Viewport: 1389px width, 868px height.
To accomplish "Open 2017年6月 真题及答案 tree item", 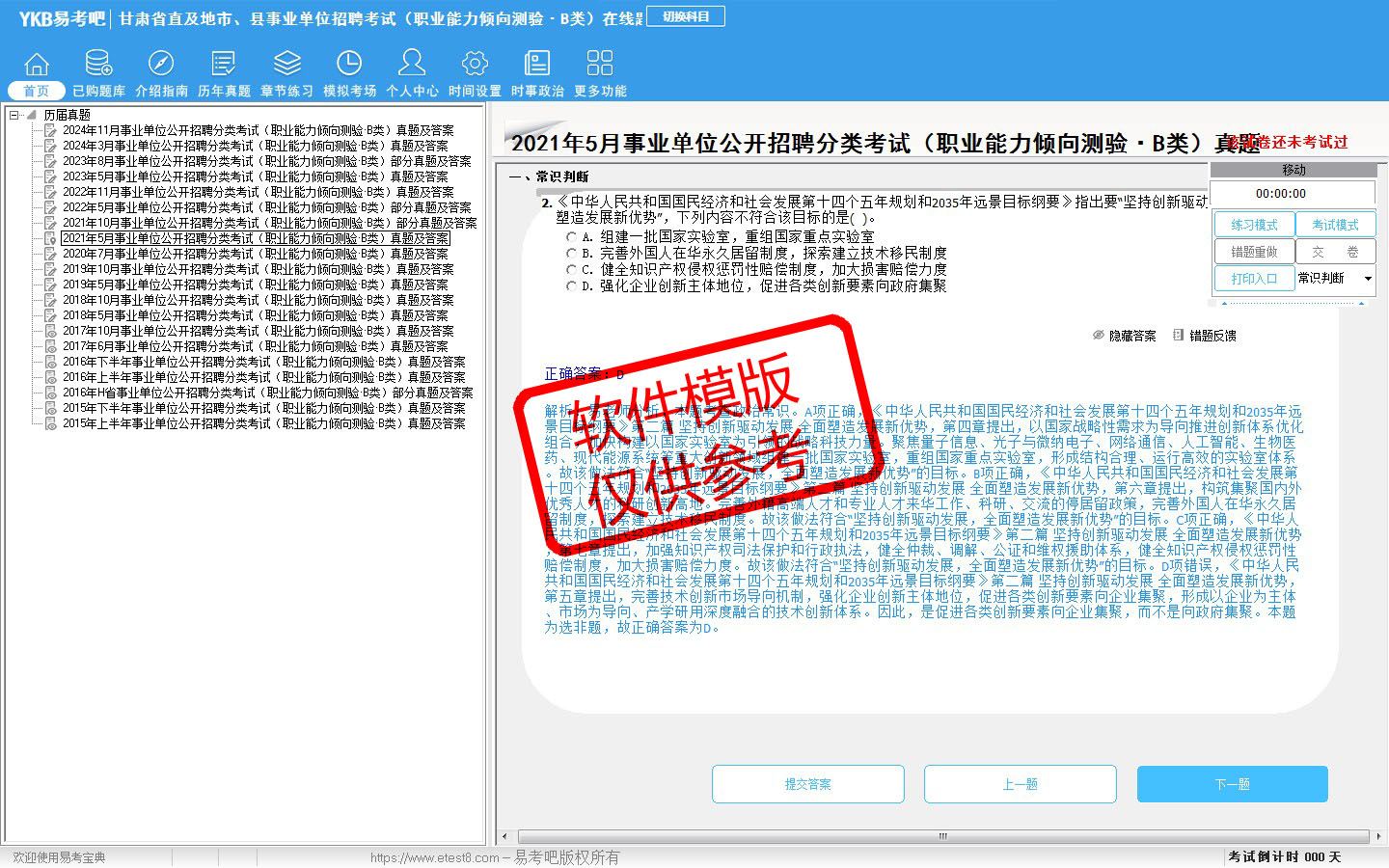I will [256, 346].
